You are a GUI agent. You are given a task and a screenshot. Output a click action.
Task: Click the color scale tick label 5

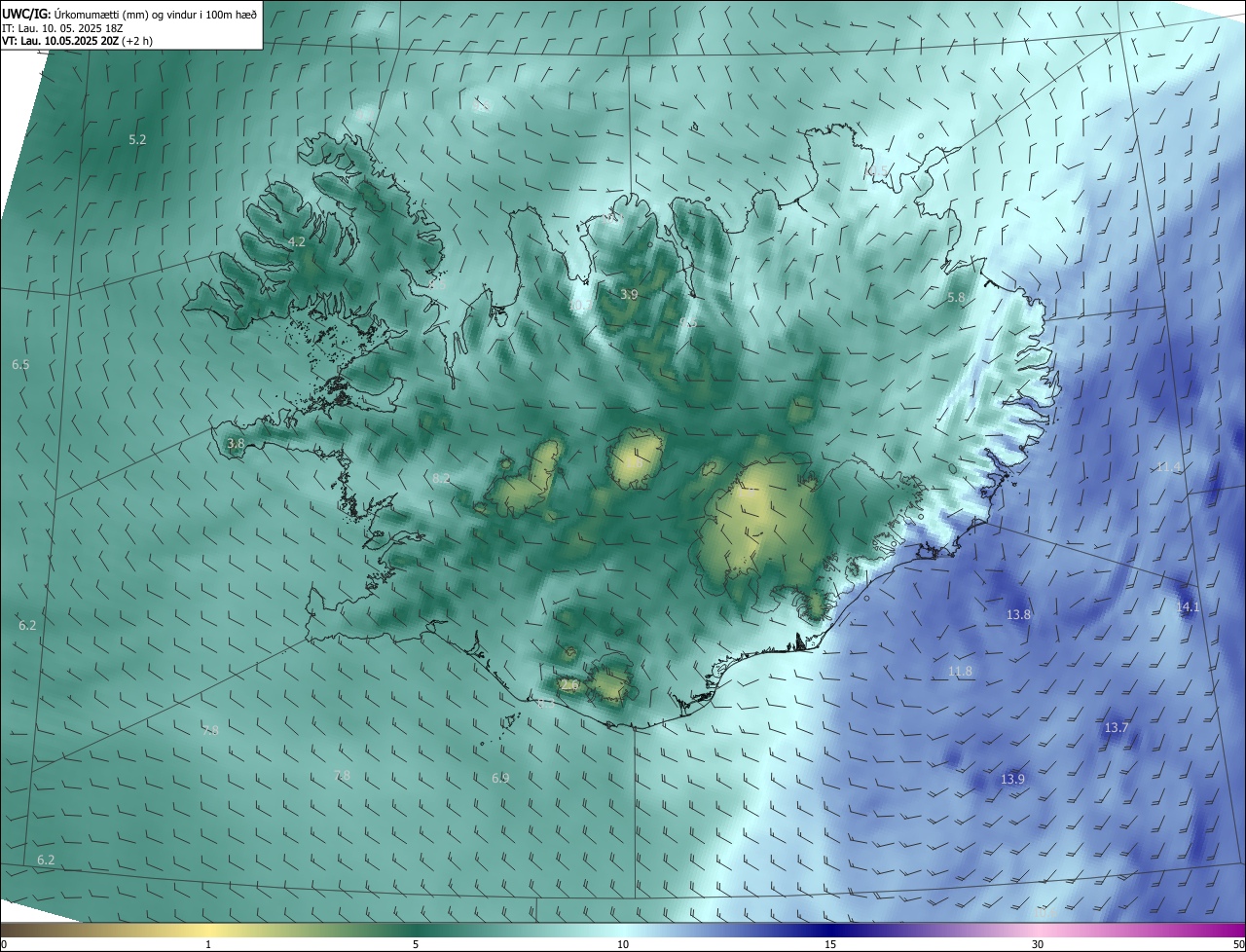416,944
